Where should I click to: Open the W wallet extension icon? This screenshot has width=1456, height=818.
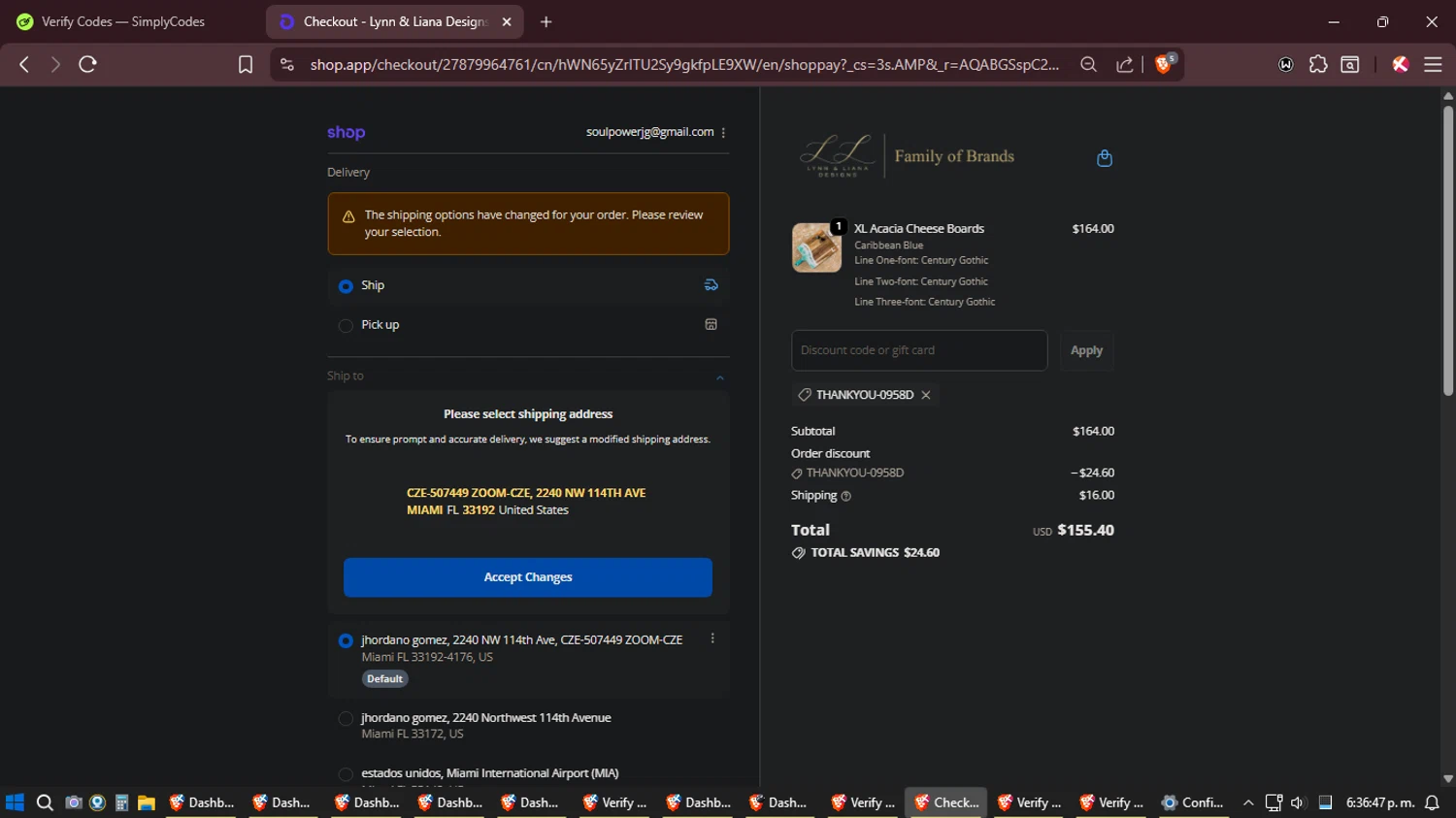pos(1286,64)
